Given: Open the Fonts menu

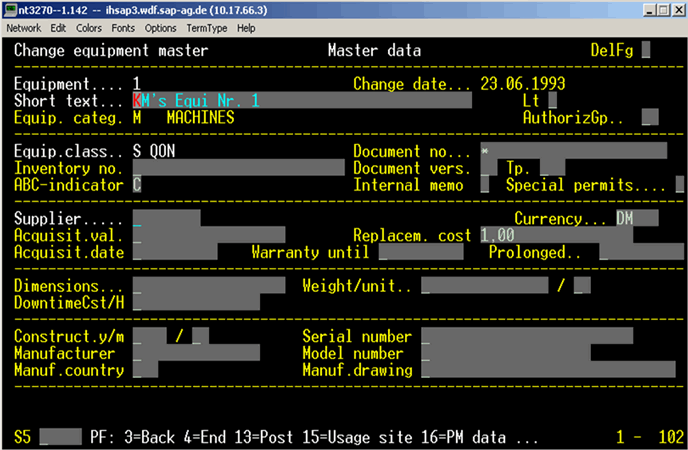Looking at the screenshot, I should [122, 28].
